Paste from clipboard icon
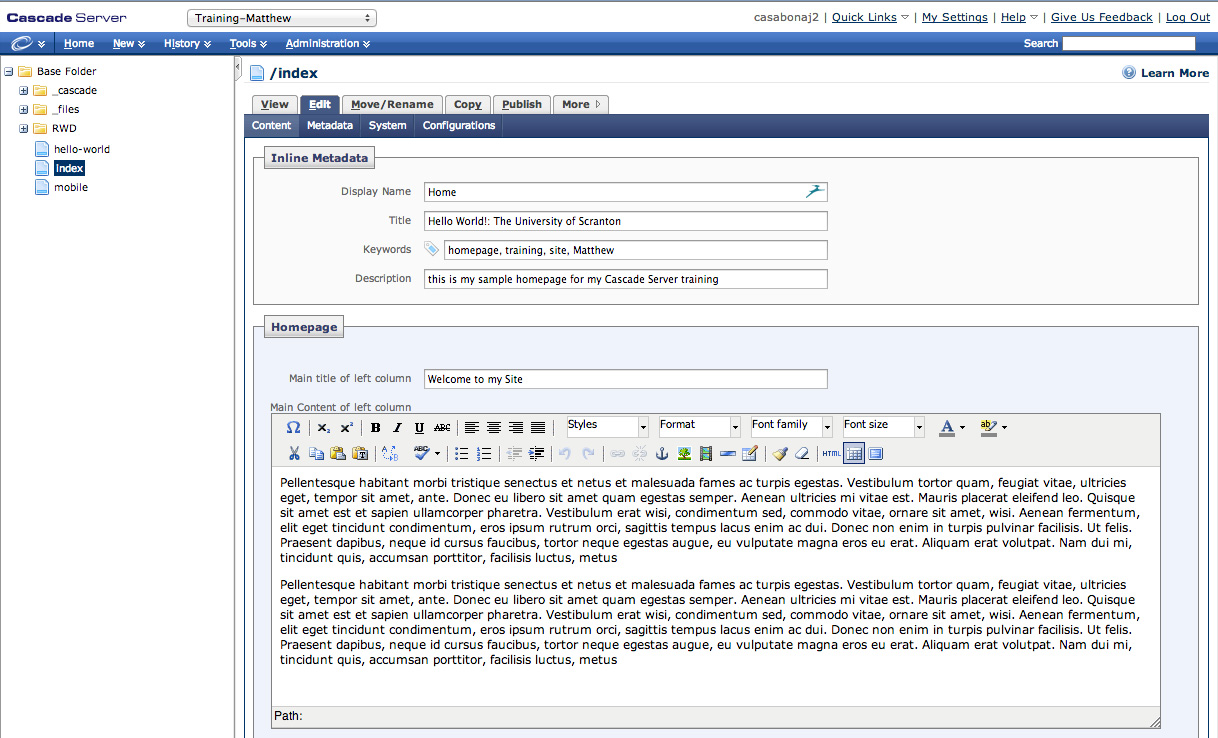Screen dimensions: 1218x738 coord(338,453)
